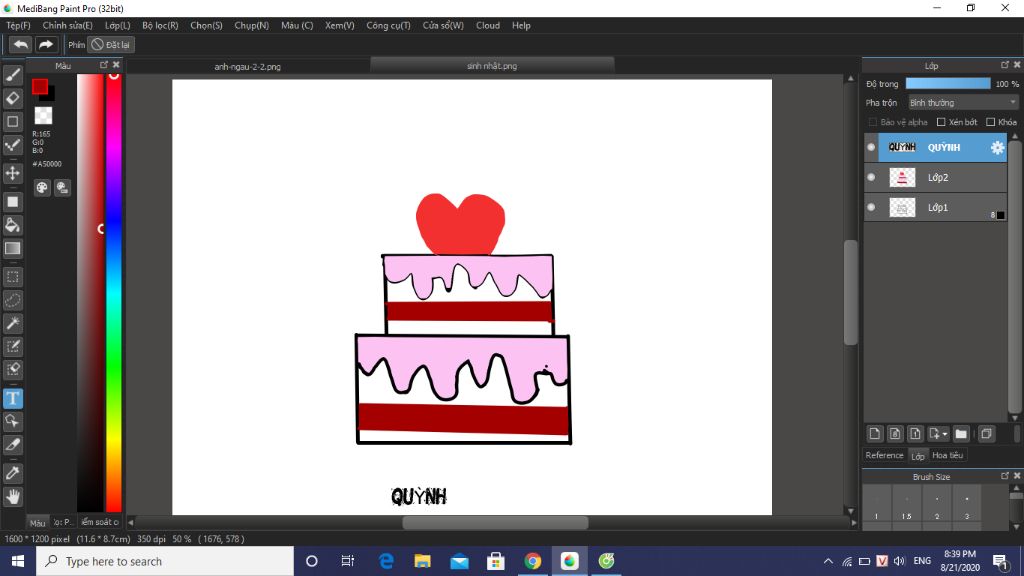Click the canvas vertical scrollbar thumb
The image size is (1024, 576).
(850, 292)
